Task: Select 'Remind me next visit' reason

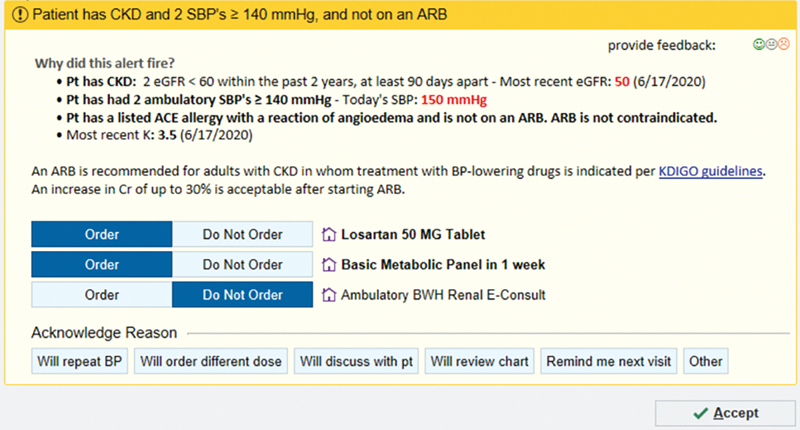Action: 608,361
